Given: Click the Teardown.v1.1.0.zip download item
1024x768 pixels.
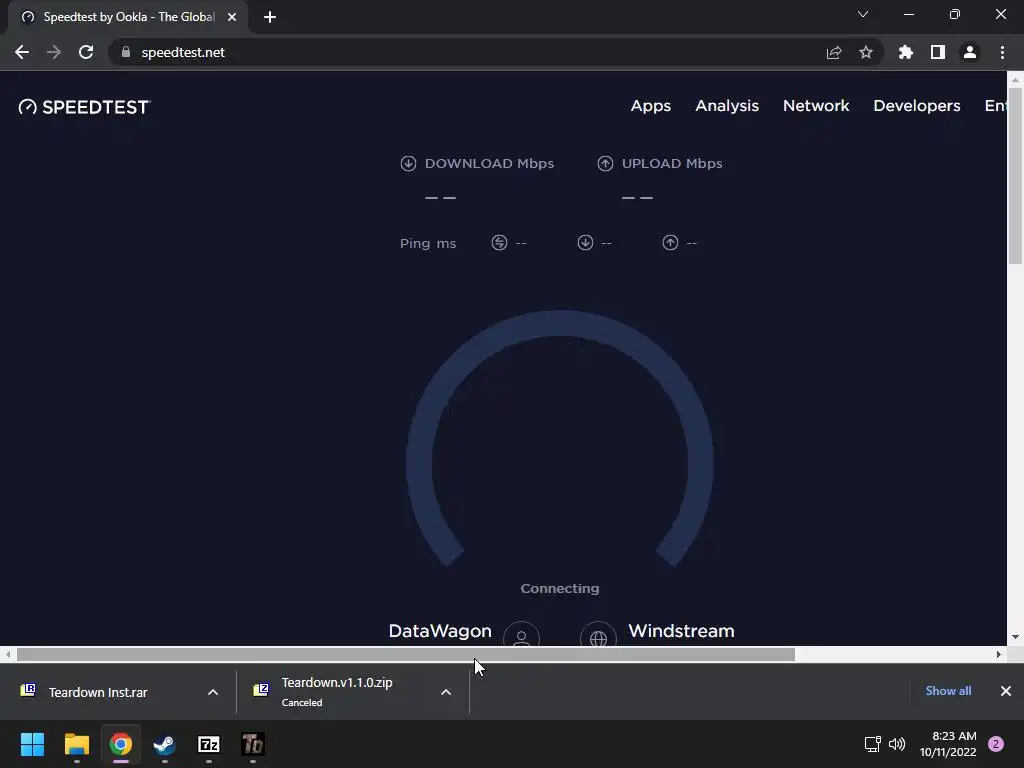Looking at the screenshot, I should [337, 692].
